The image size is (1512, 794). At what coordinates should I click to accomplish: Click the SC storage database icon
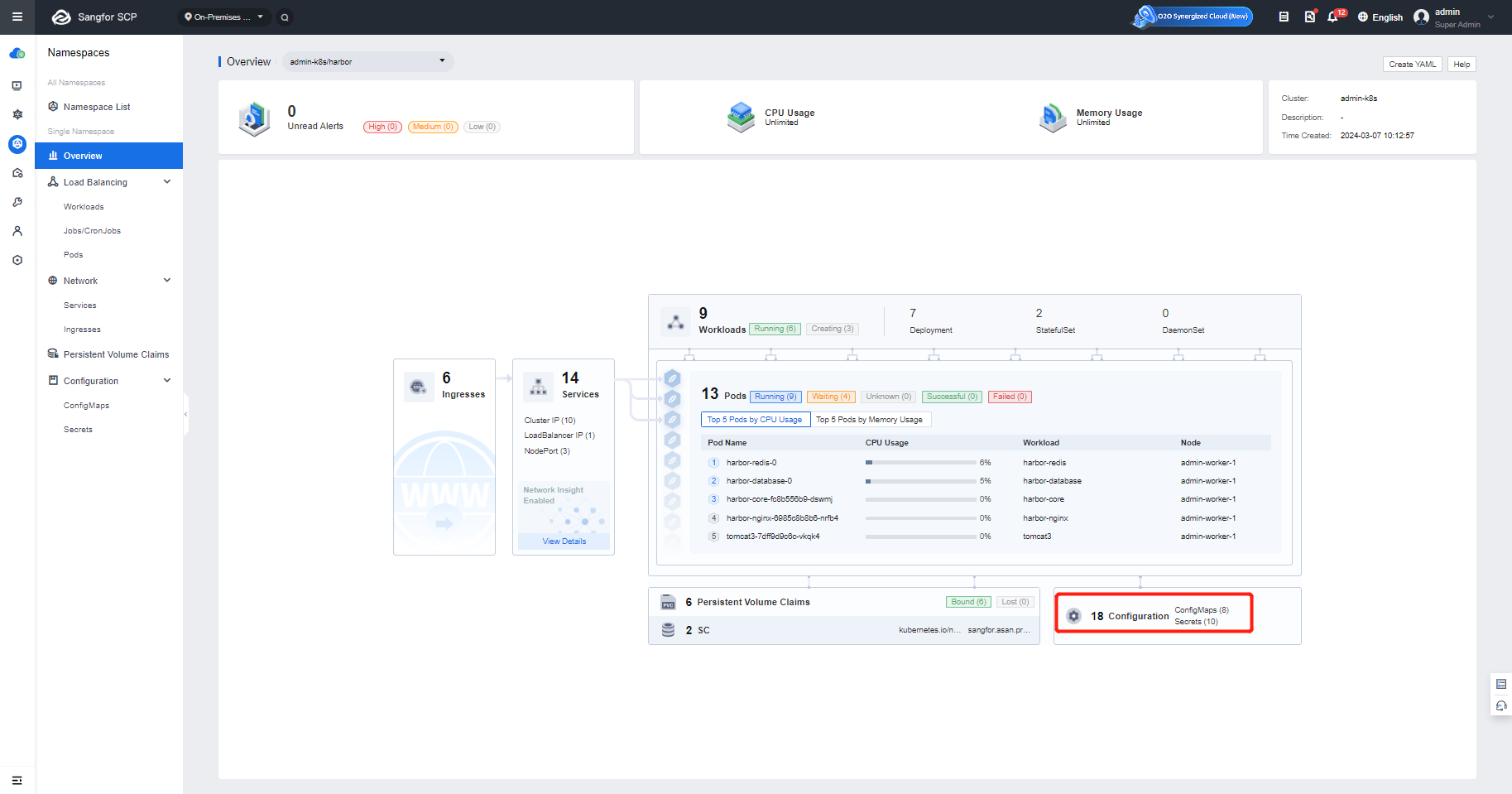click(668, 630)
